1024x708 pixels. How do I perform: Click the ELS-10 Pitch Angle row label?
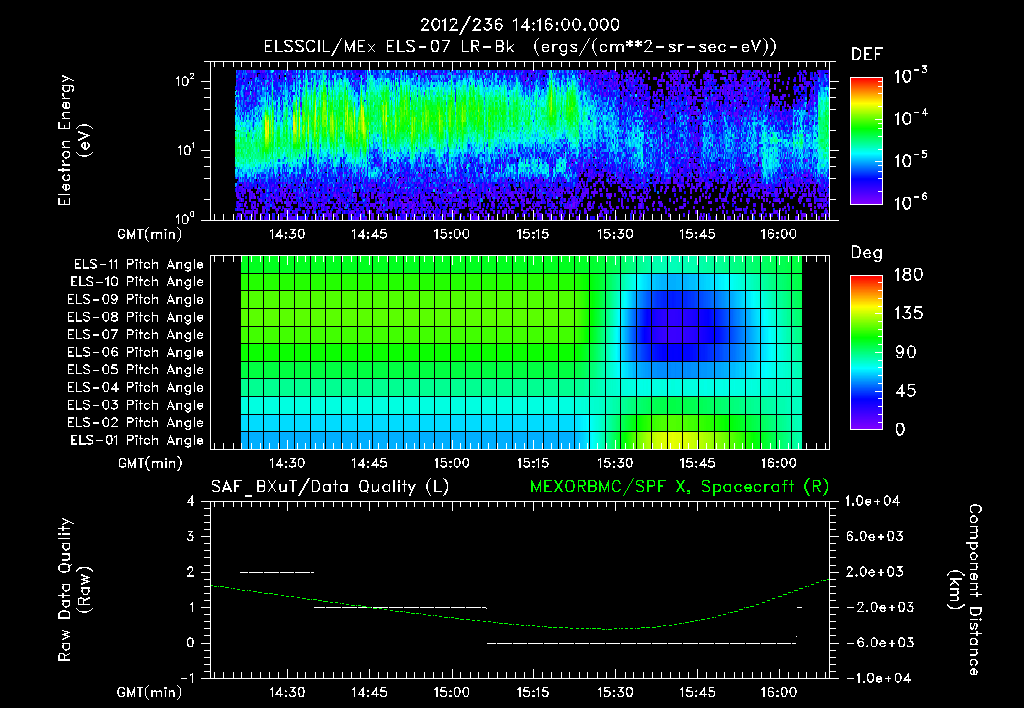[x=137, y=282]
